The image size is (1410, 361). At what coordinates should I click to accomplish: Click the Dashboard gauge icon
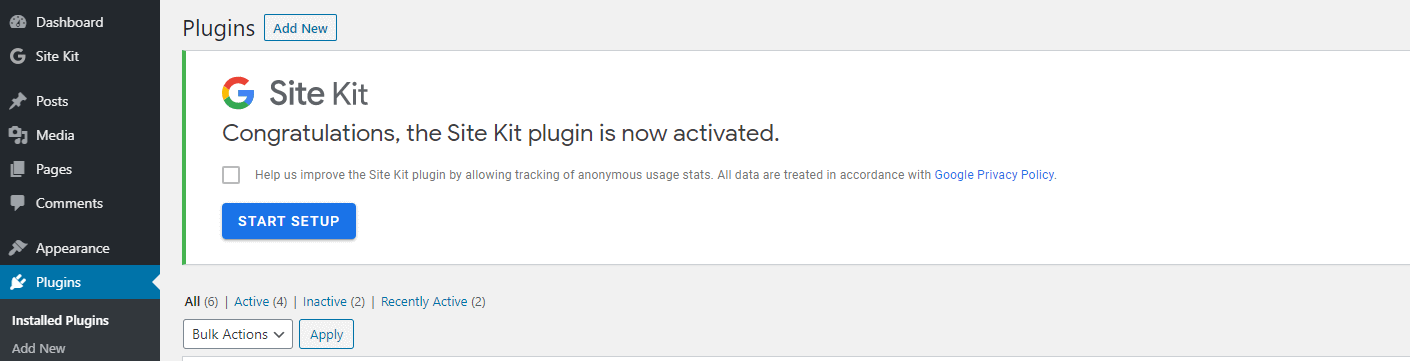[17, 22]
